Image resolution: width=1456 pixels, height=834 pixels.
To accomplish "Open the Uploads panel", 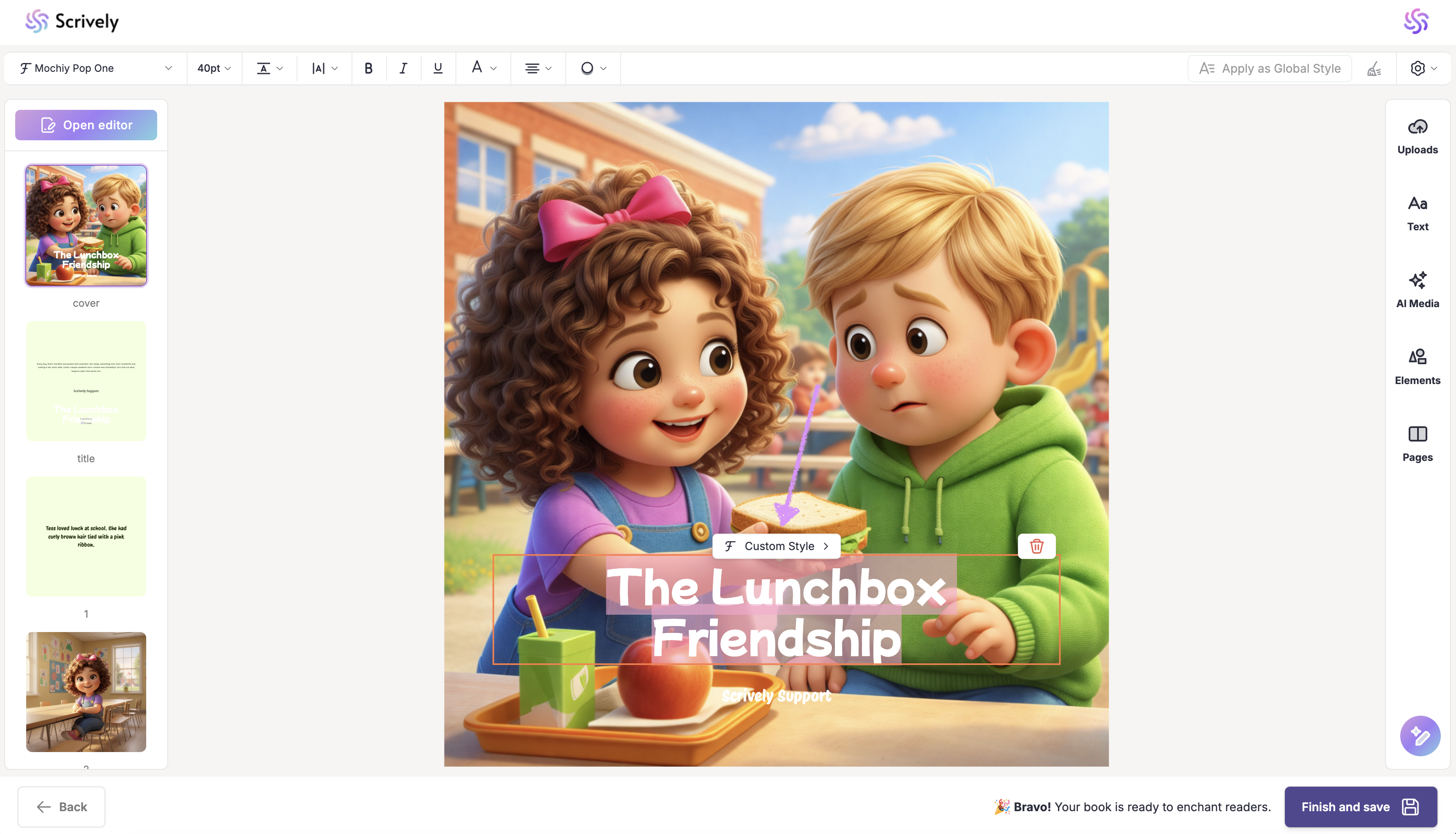I will click(x=1417, y=136).
